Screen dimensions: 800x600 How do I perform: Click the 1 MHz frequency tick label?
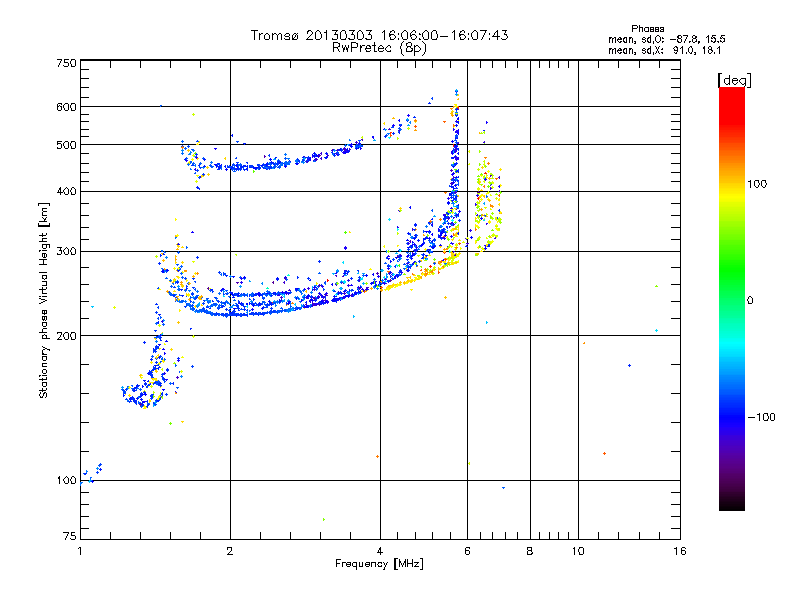click(80, 551)
